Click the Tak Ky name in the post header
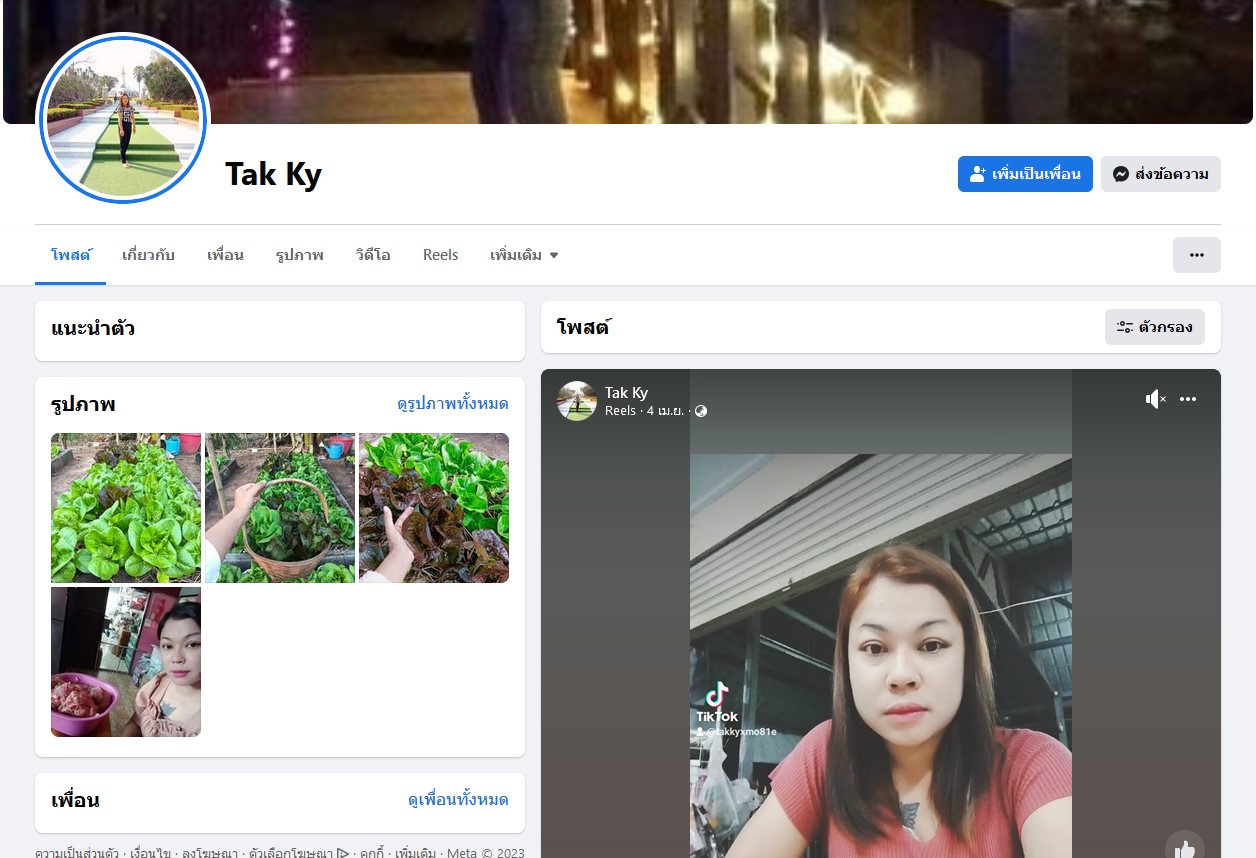The width and height of the screenshot is (1256, 858). tap(626, 393)
